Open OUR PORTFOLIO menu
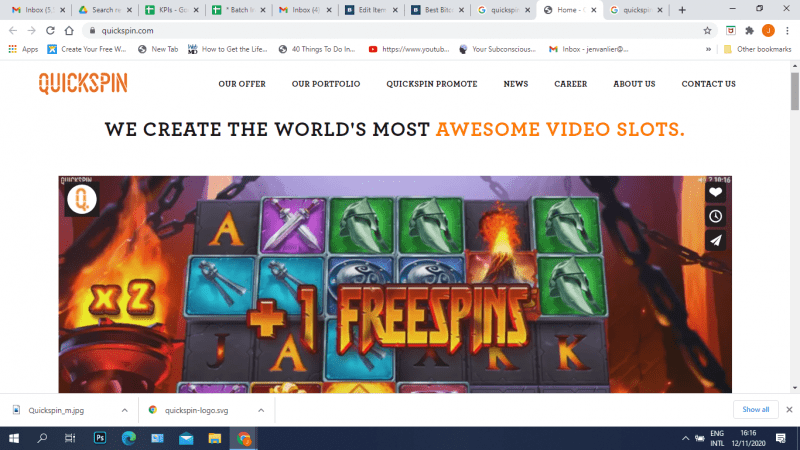 coord(326,84)
